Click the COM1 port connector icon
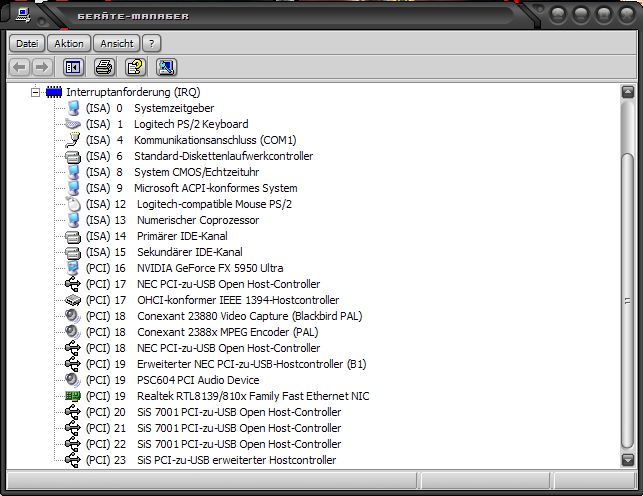This screenshot has height=496, width=643. tap(73, 140)
